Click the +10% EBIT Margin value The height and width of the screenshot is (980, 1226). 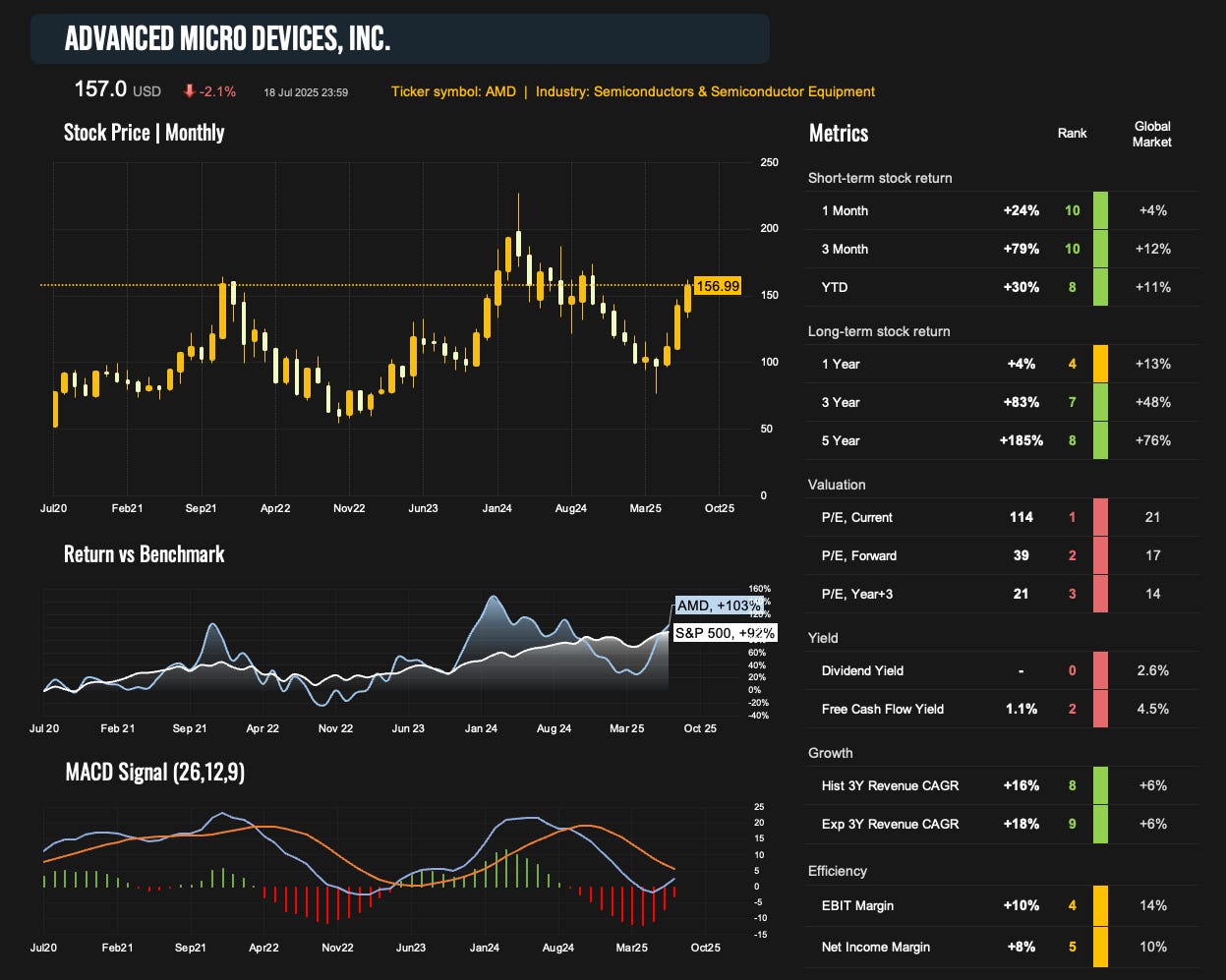coord(1021,905)
